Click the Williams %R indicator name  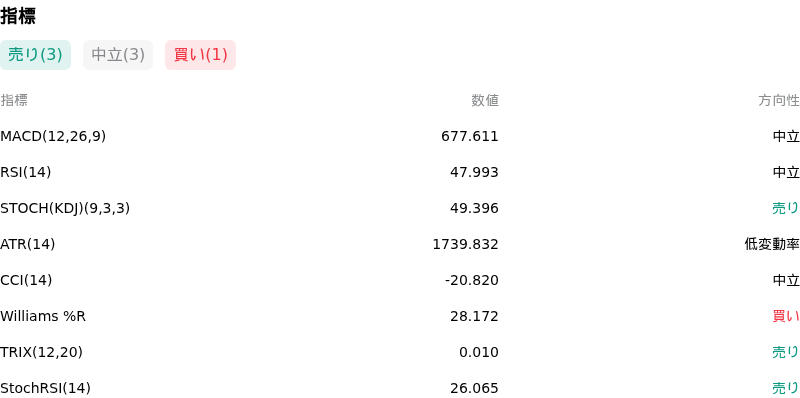click(x=43, y=316)
